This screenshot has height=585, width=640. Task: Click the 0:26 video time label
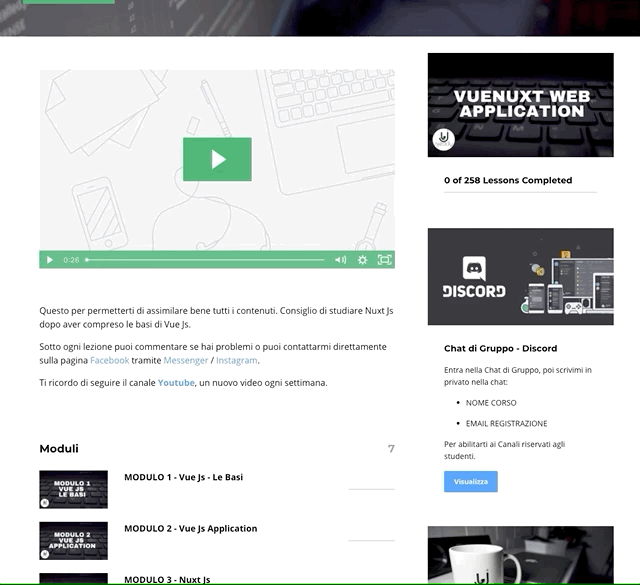[x=71, y=260]
